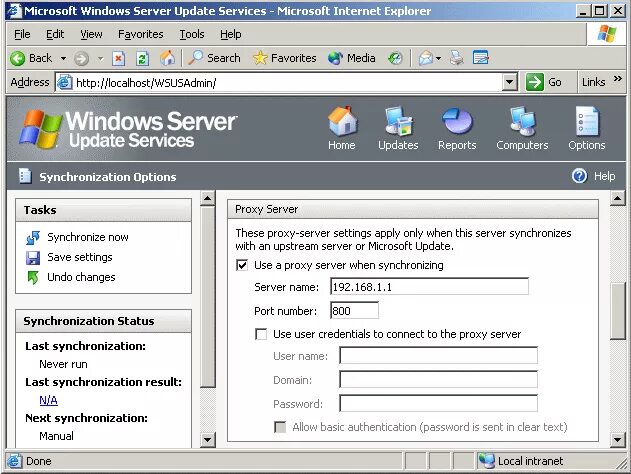The image size is (631, 474).
Task: Open the Address bar dropdown arrow
Action: coord(509,82)
